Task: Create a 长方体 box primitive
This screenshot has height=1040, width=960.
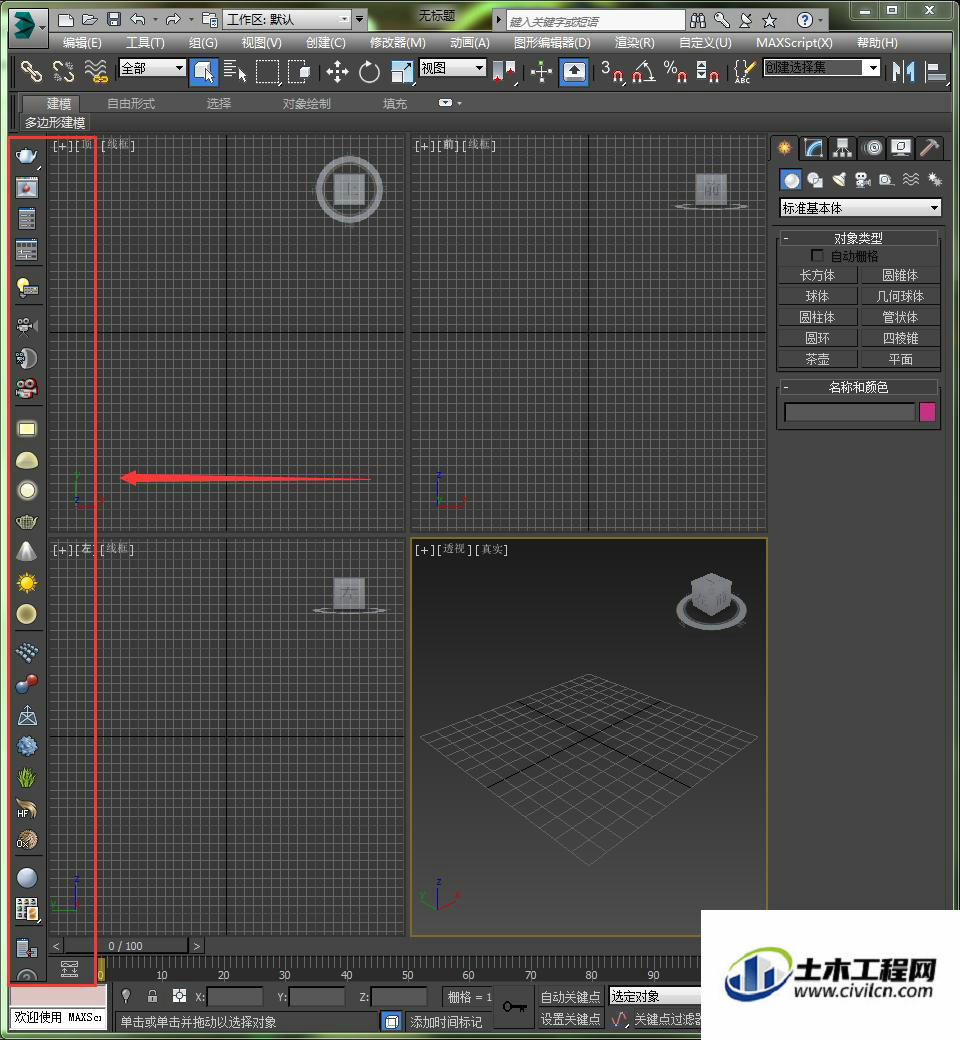Action: pyautogui.click(x=817, y=275)
